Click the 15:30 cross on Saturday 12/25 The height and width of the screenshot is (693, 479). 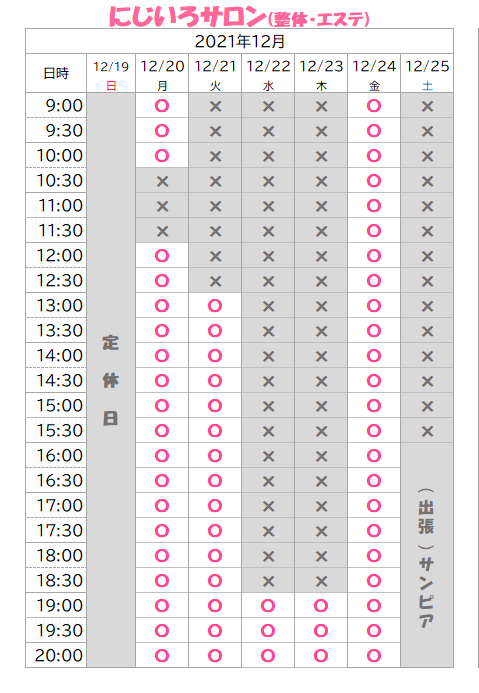[x=427, y=431]
